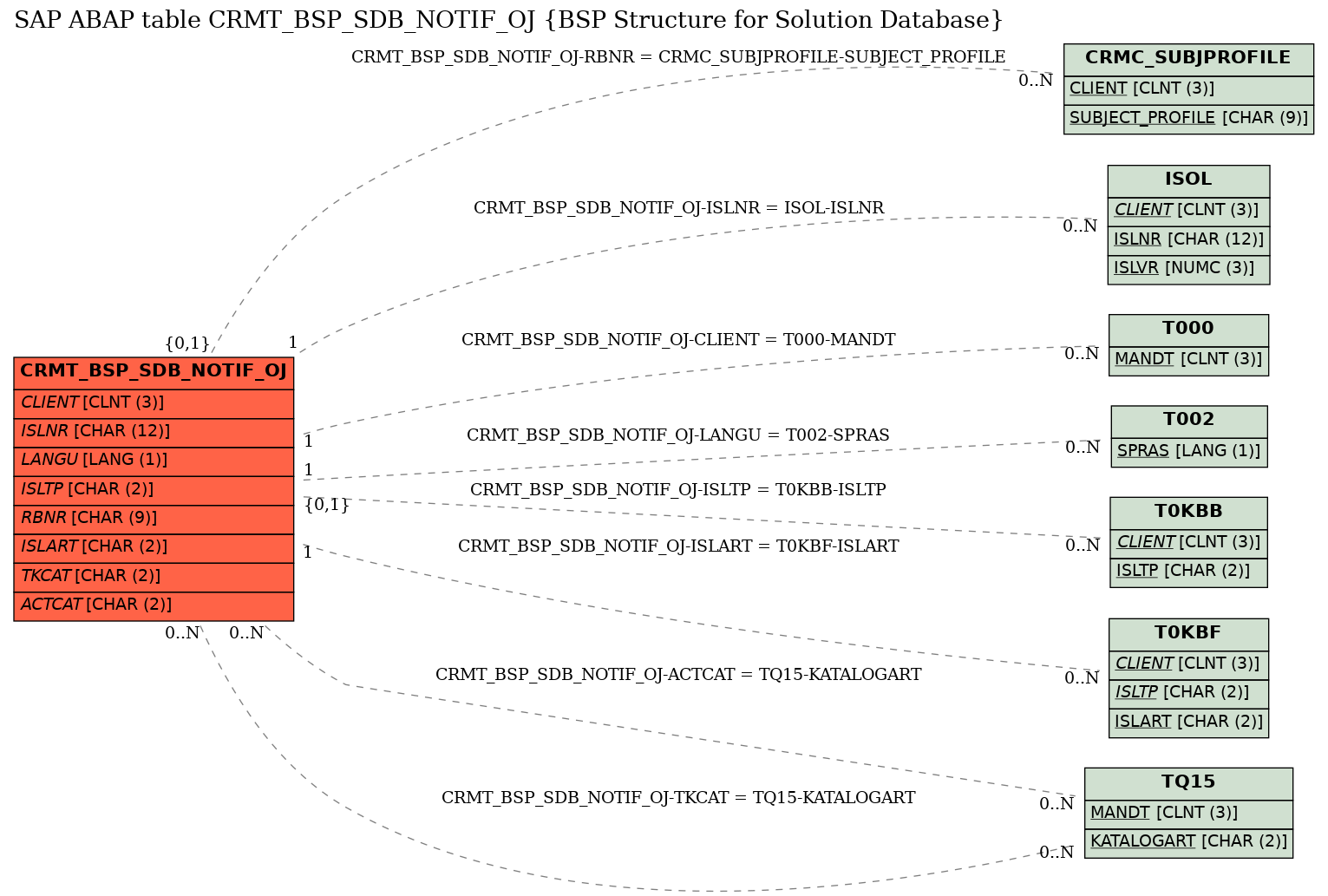Click the ISLTP = T0KBB-ISLTP relation label
Screen dimensions: 1328x896
[x=678, y=490]
